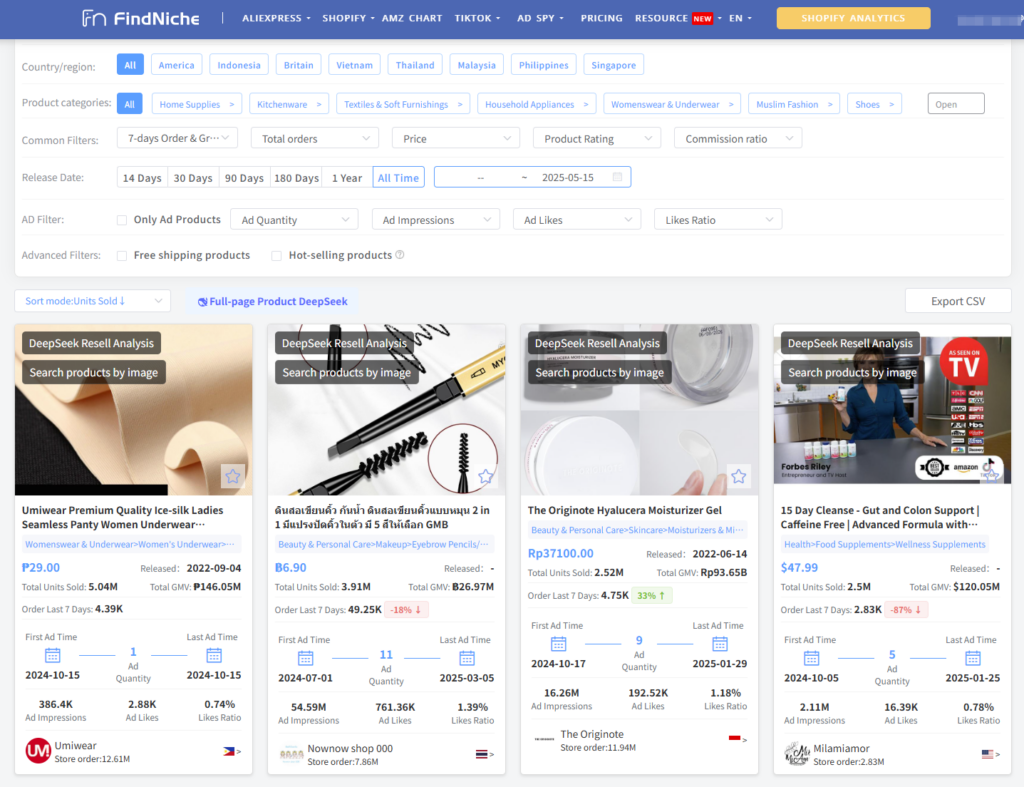Check the Hot-selling products option
Viewport: 1024px width, 787px height.
[x=276, y=255]
